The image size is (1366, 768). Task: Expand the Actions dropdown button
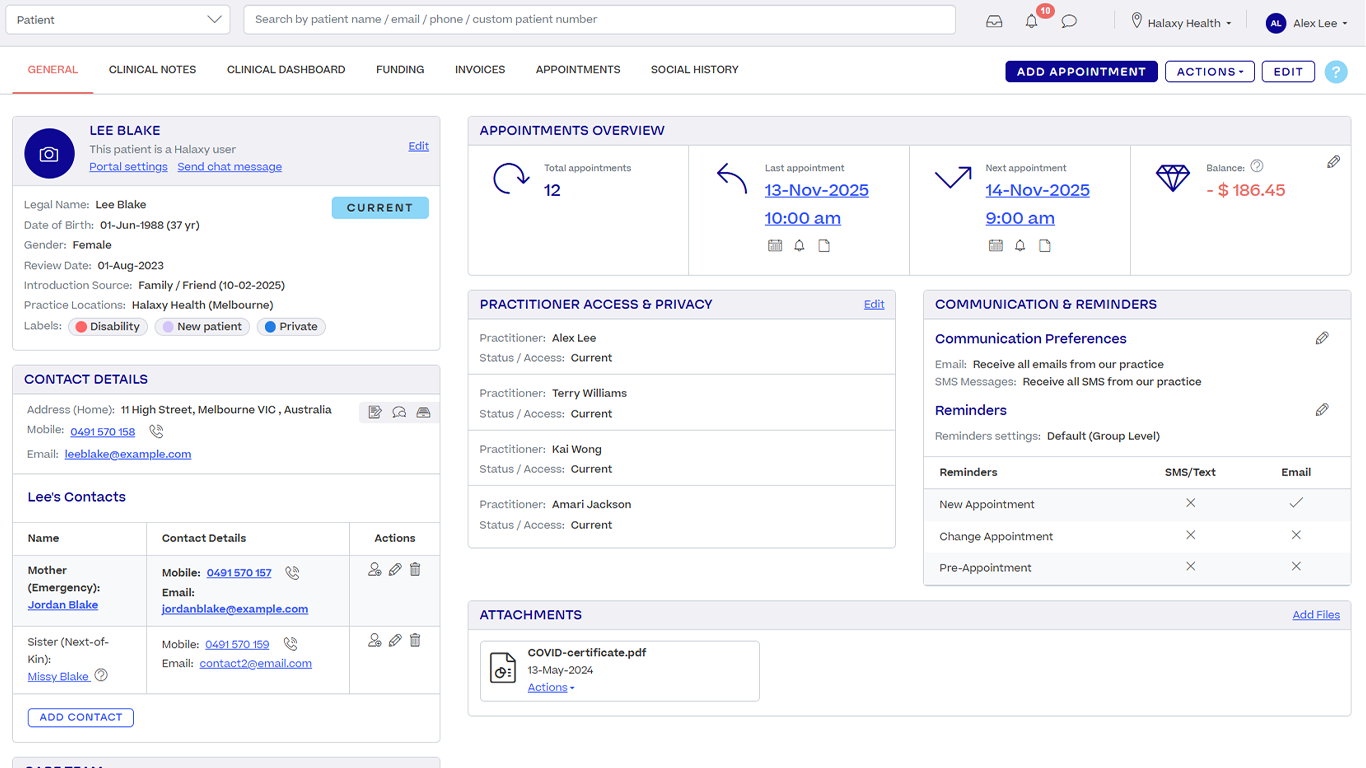point(1210,72)
